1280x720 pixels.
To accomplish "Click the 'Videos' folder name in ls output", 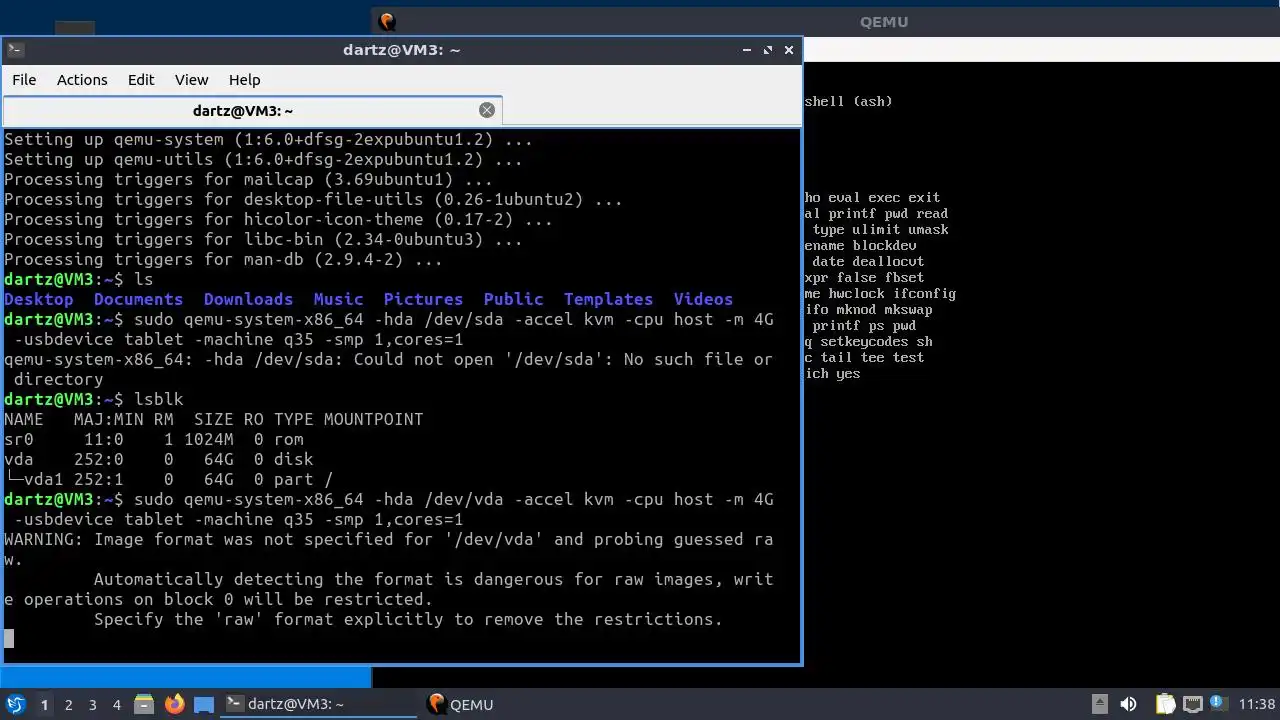I will 704,299.
